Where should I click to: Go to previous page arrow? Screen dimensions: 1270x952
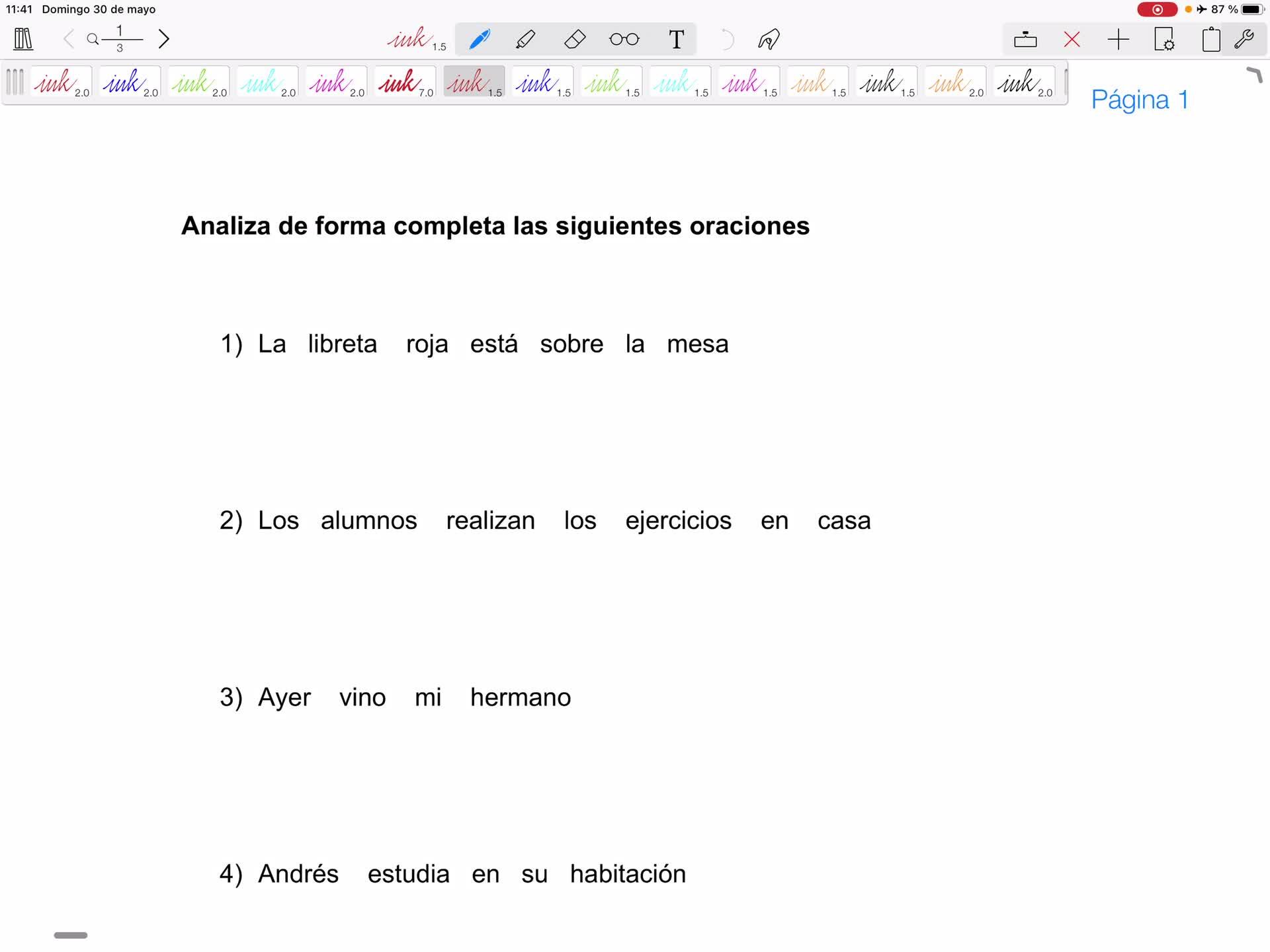coord(68,39)
